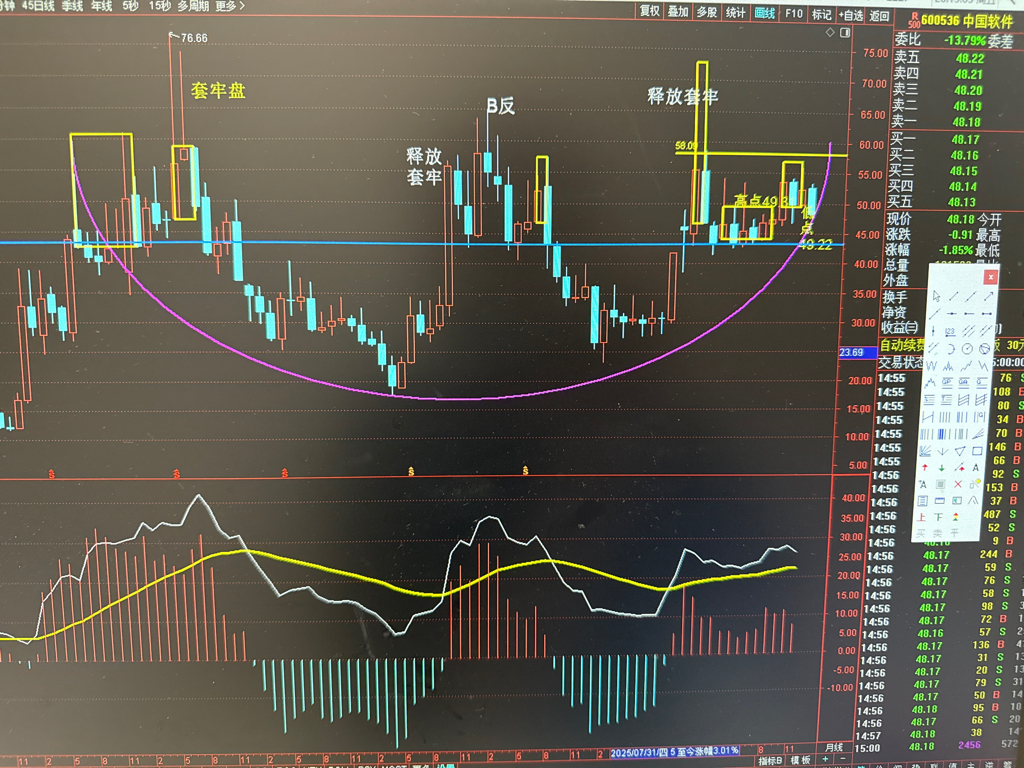Viewport: 1024px width, 768px height.
Task: Click the stock title 600536 中国软件
Action: (x=967, y=22)
